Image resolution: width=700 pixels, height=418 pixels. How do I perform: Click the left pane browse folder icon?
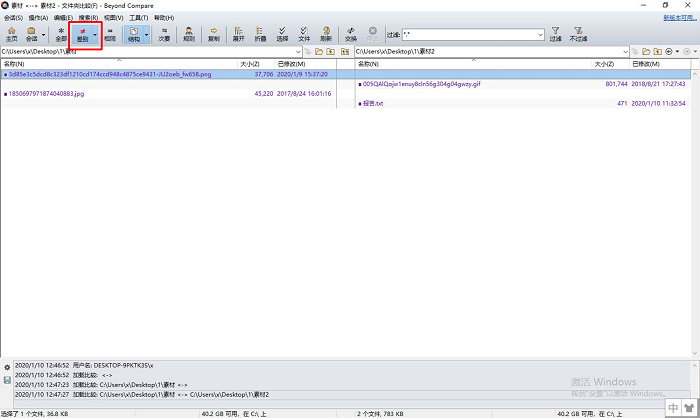coord(319,52)
